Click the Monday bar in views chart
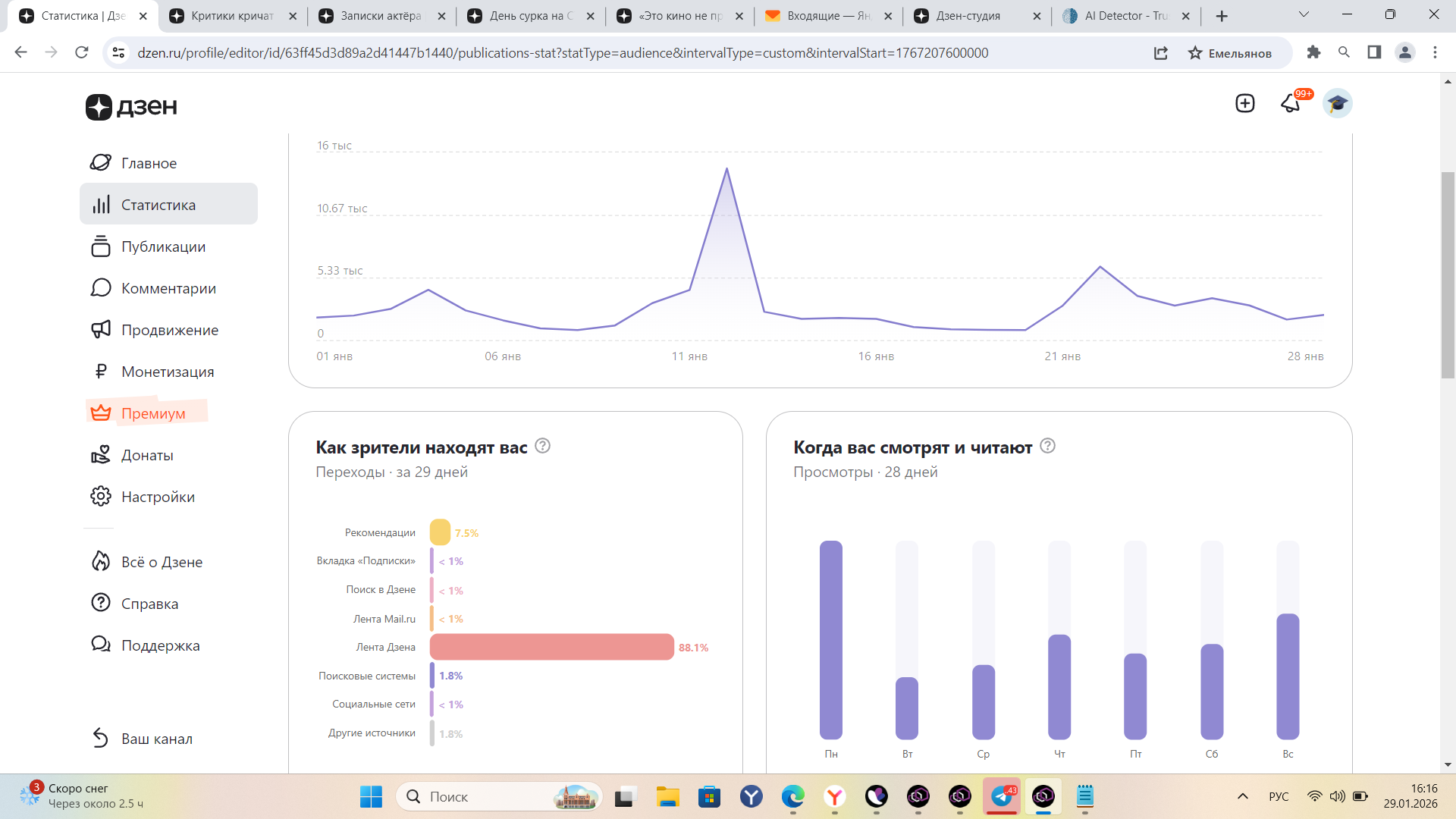Viewport: 1456px width, 819px height. pyautogui.click(x=831, y=639)
